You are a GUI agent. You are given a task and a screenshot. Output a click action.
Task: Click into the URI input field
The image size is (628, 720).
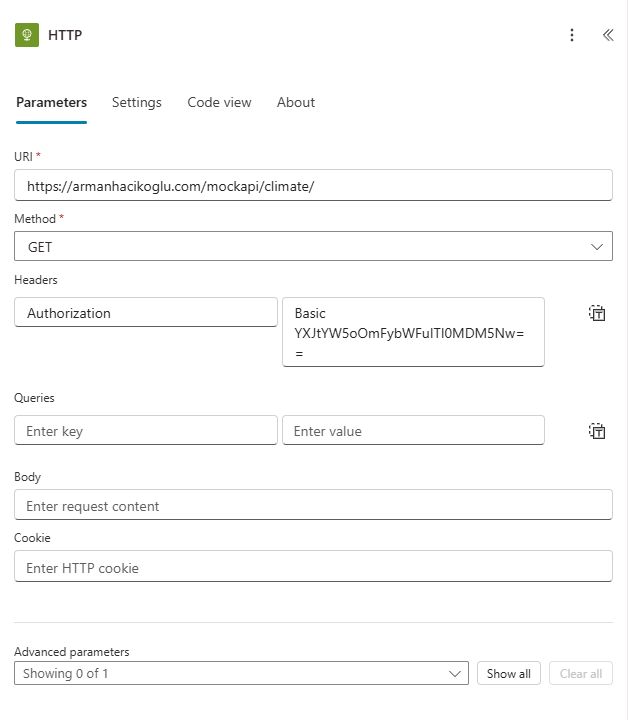(x=313, y=186)
